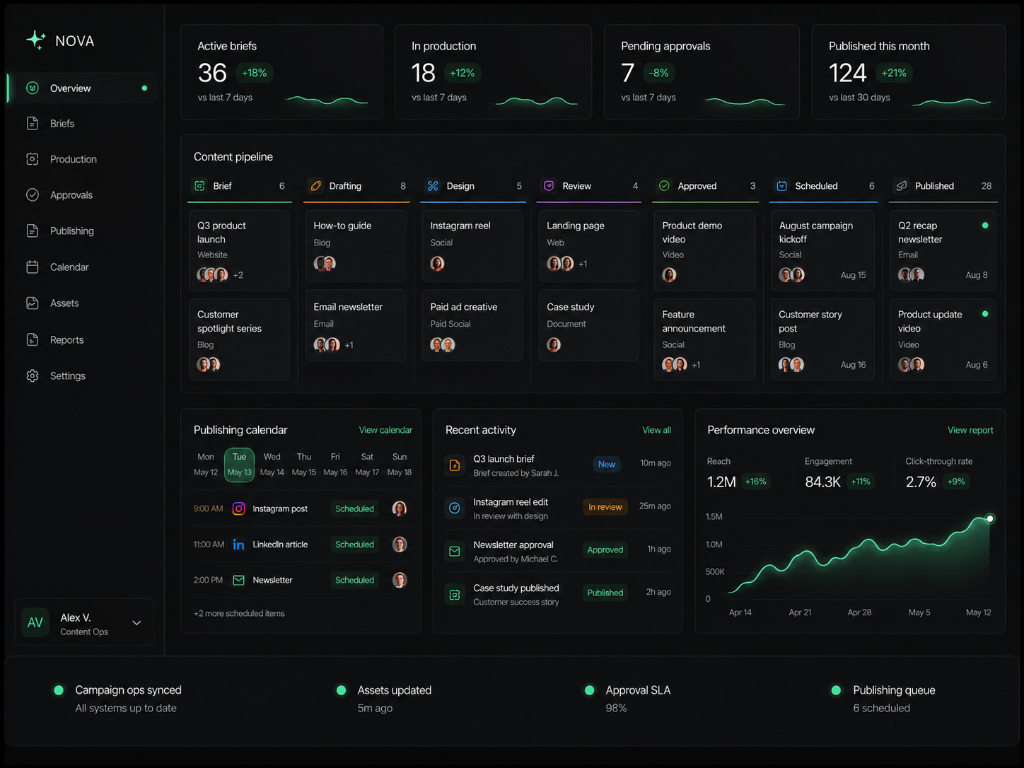The height and width of the screenshot is (768, 1024).
Task: Open the Customer story post card
Action: point(822,339)
